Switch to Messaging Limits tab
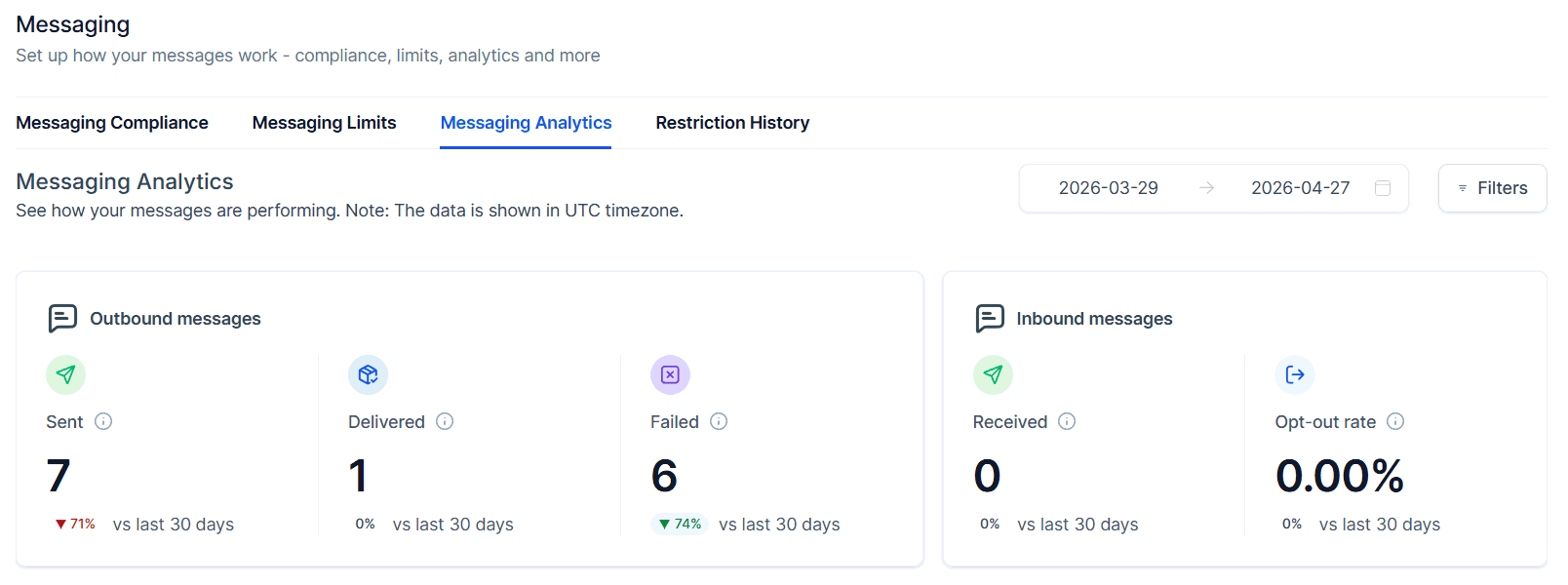The height and width of the screenshot is (585, 1568). tap(324, 123)
